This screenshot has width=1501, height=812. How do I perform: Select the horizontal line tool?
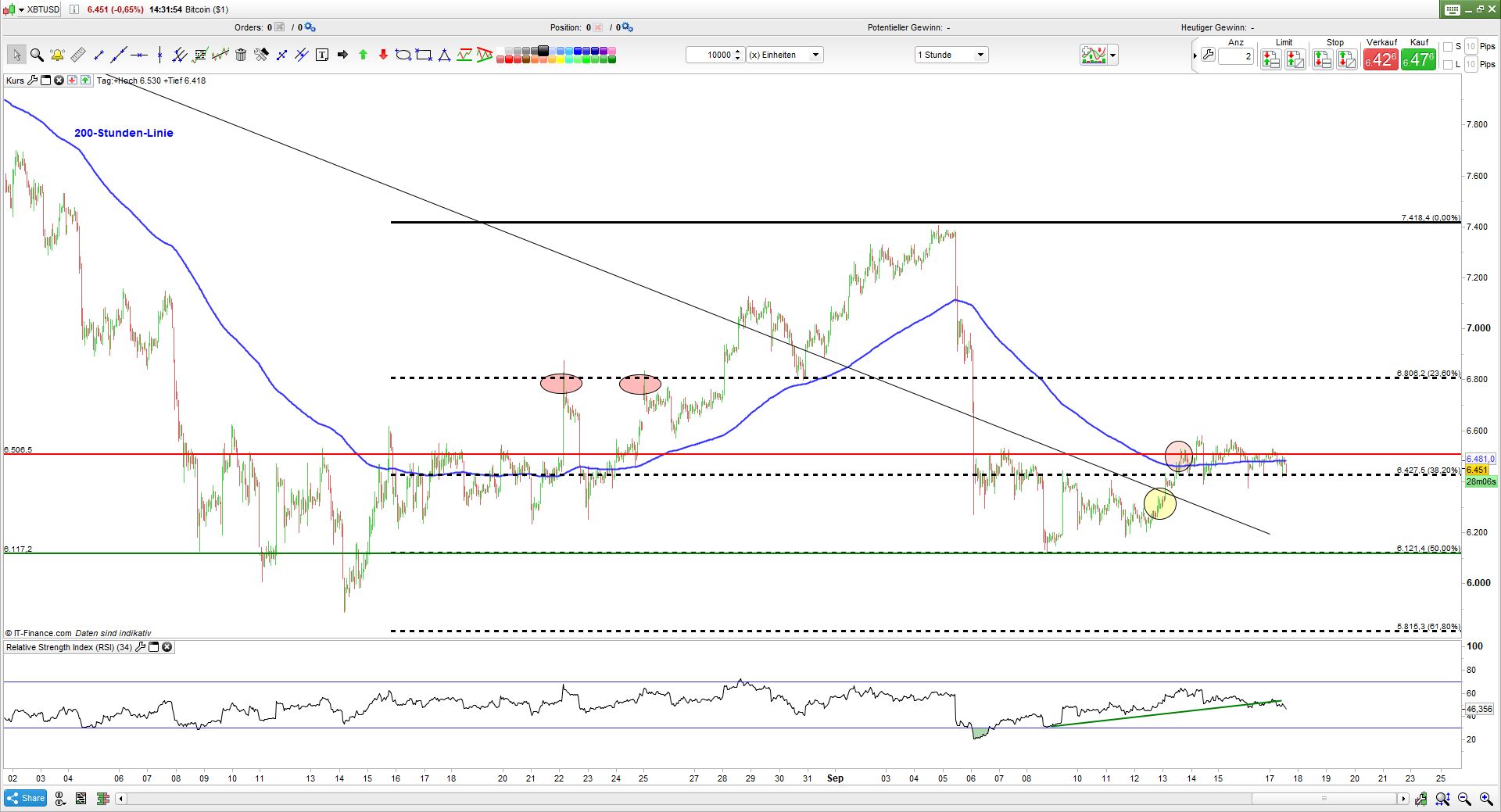point(139,55)
